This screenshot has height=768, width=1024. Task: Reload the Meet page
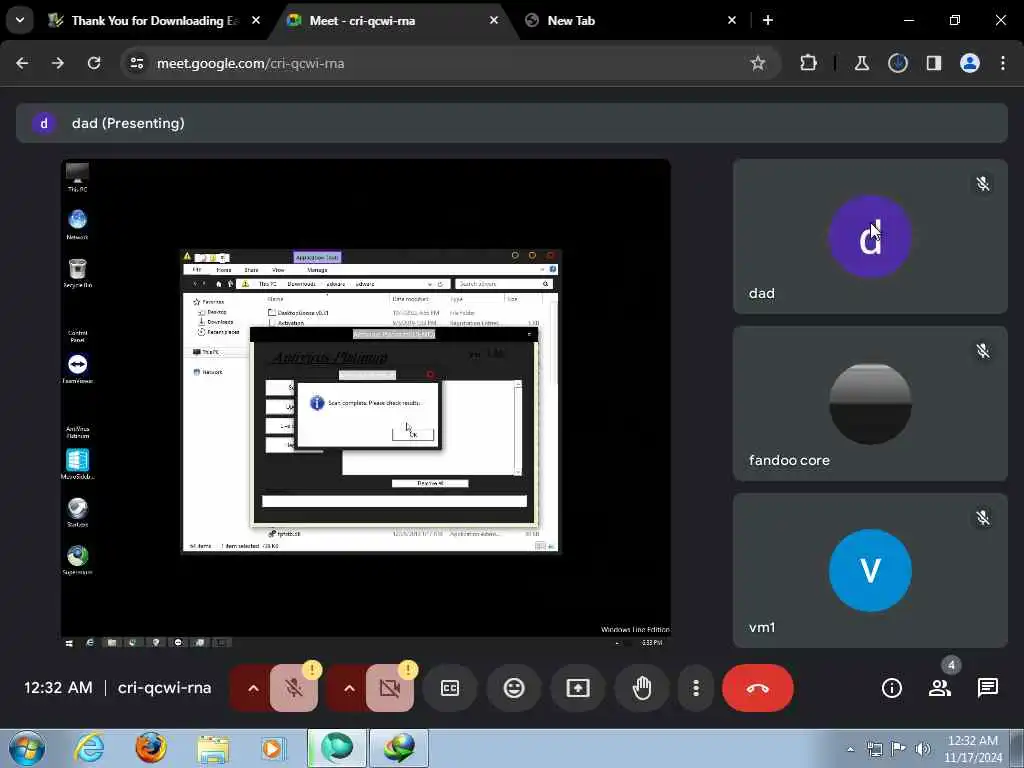[x=94, y=63]
